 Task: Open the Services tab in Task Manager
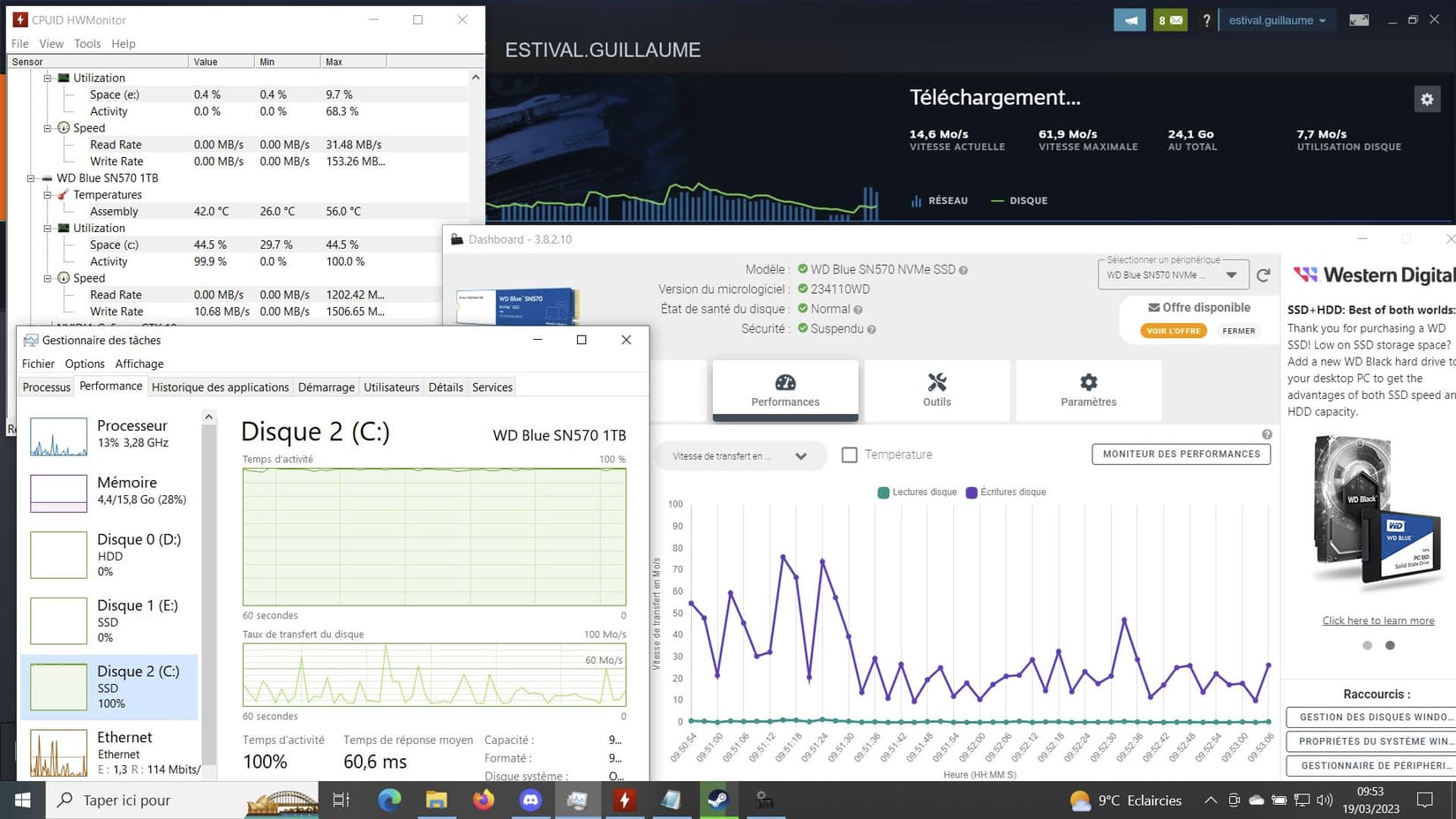click(x=492, y=387)
